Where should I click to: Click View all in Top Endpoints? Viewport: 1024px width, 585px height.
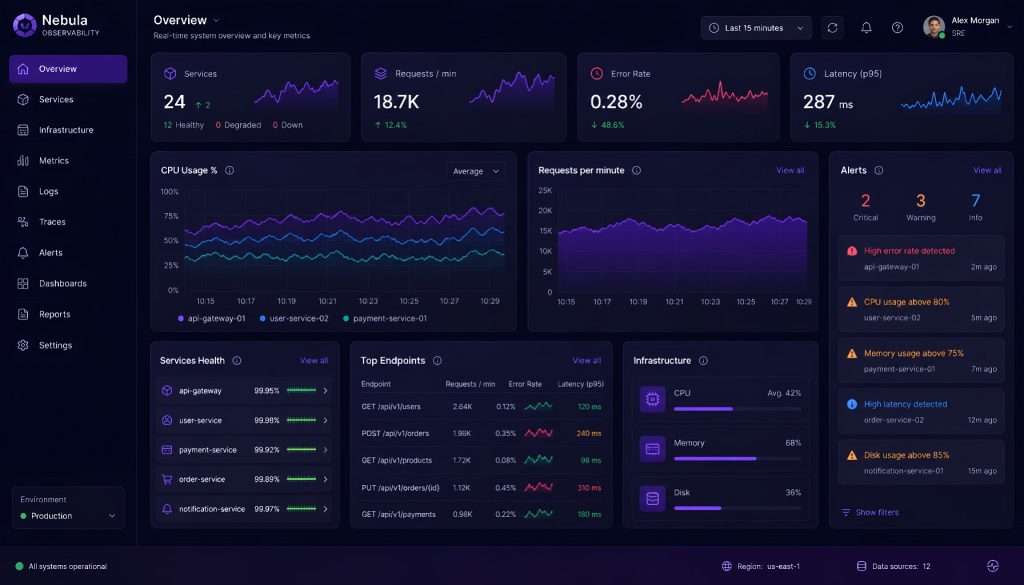click(586, 360)
